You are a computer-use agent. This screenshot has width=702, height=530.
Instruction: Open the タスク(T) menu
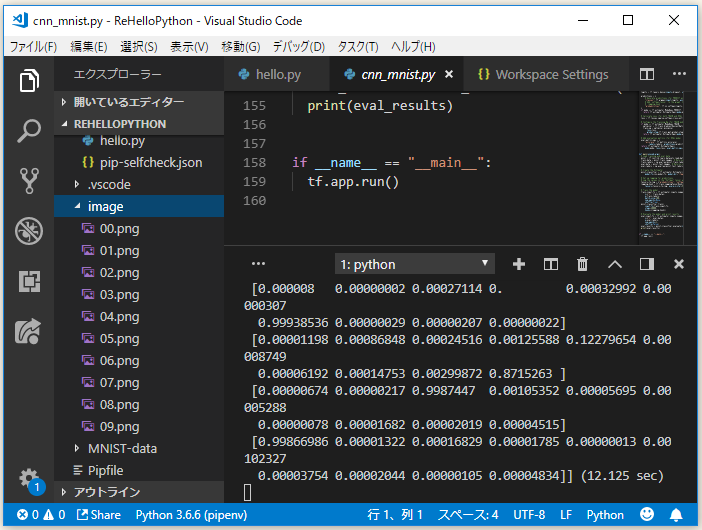pyautogui.click(x=358, y=47)
